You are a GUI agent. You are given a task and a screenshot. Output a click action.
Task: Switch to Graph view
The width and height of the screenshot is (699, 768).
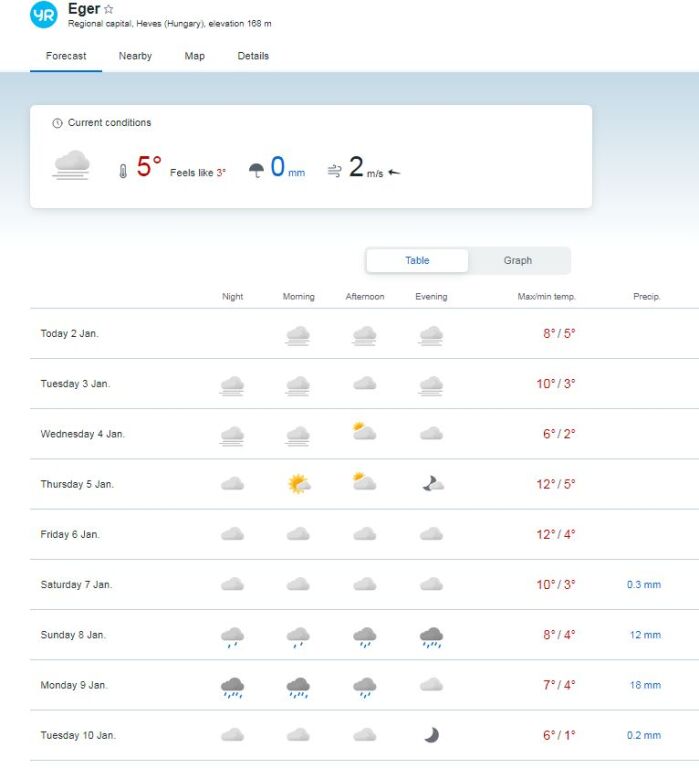[517, 261]
